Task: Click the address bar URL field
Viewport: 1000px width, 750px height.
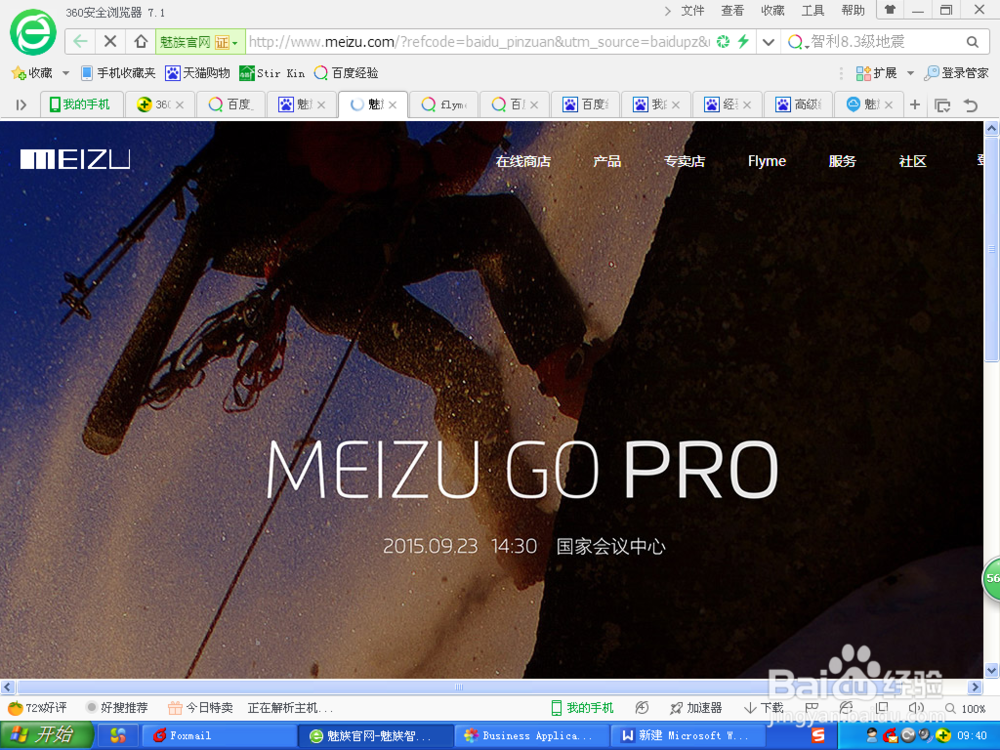Action: 478,42
